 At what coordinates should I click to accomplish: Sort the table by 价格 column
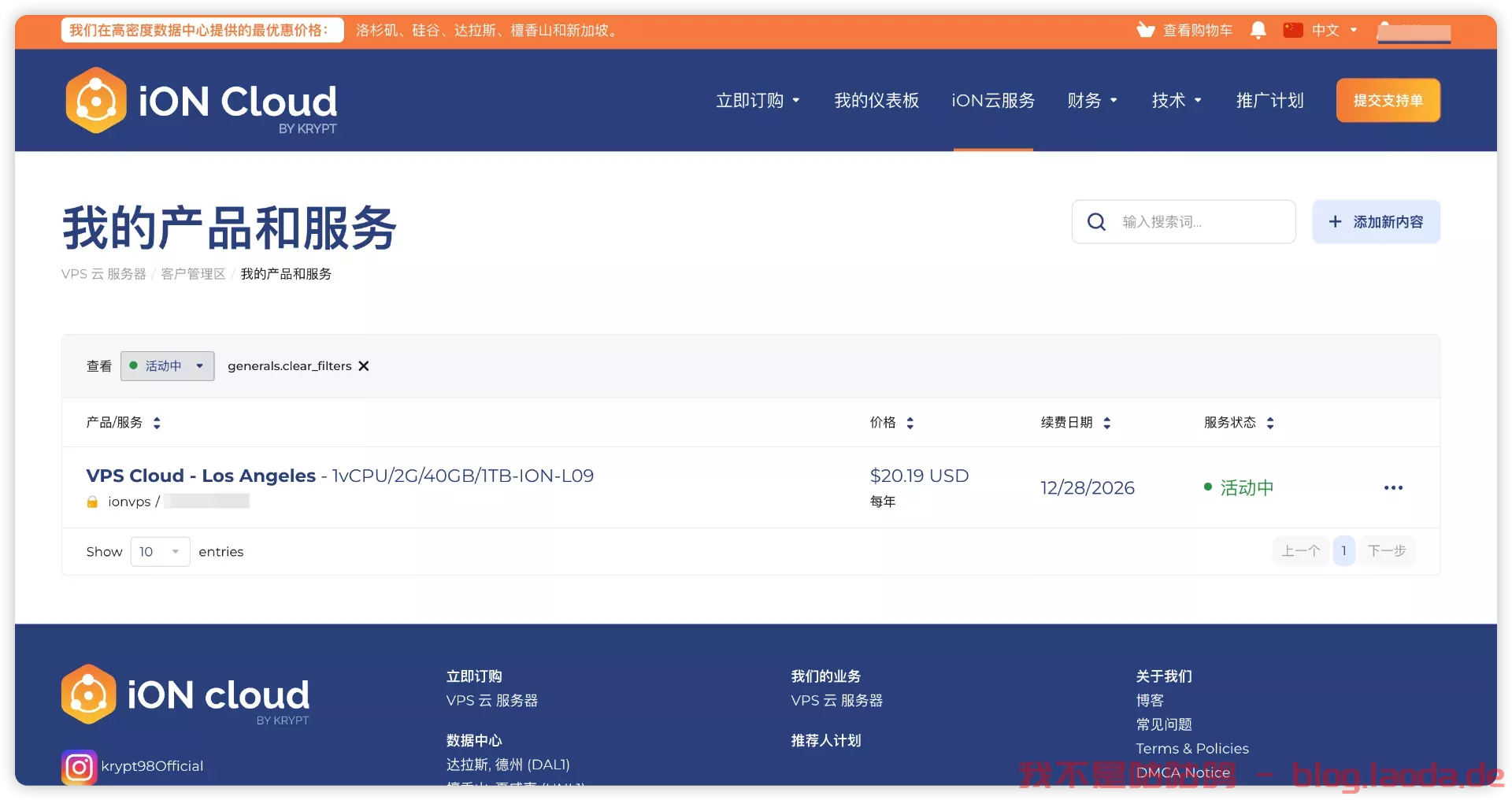click(910, 423)
